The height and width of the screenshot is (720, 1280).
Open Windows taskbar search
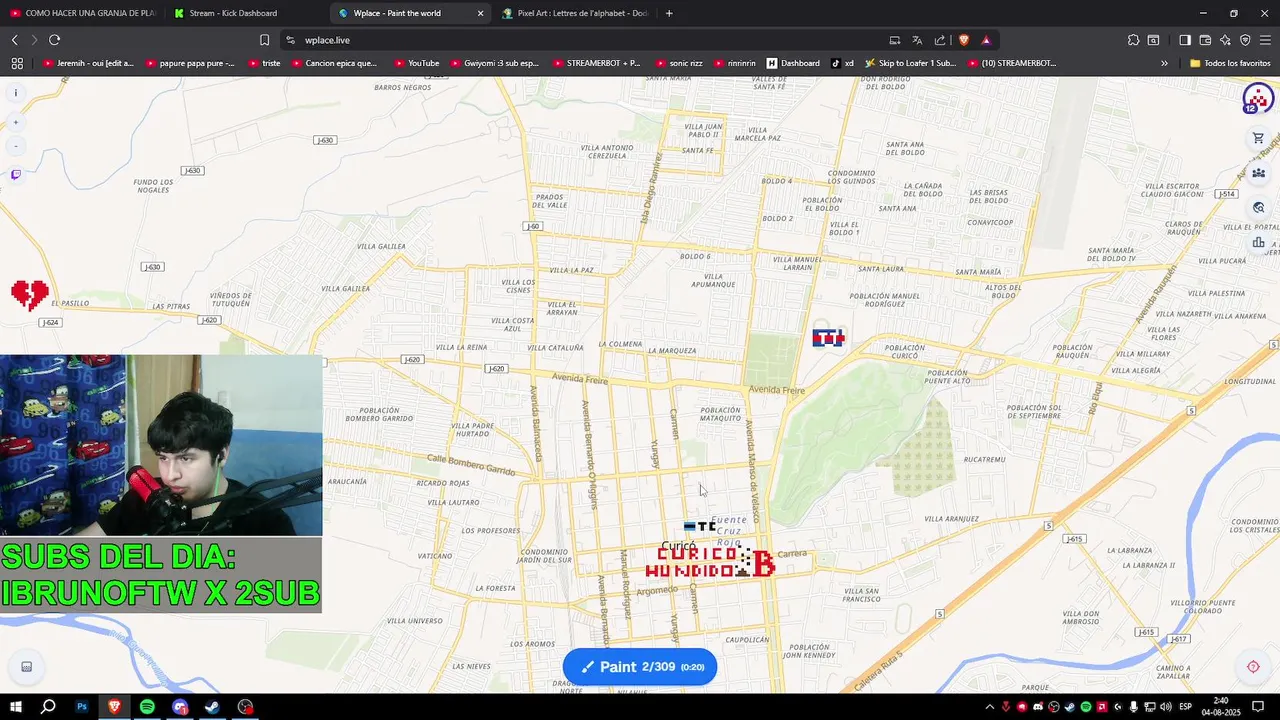(48, 707)
